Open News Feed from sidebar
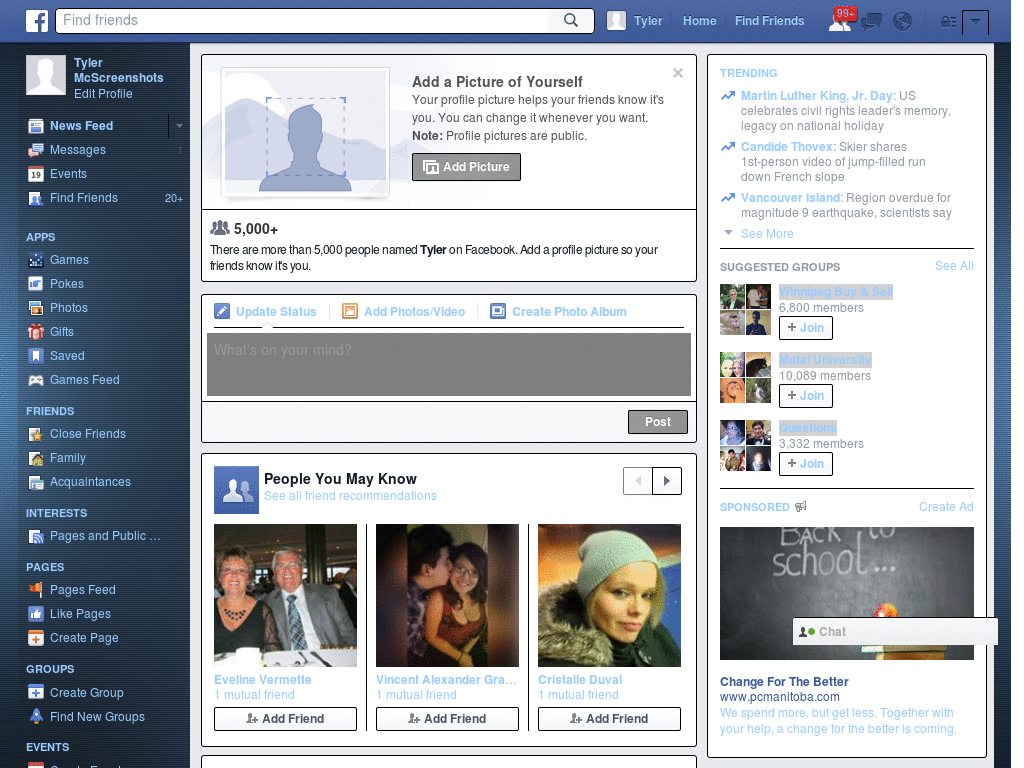 pos(82,125)
